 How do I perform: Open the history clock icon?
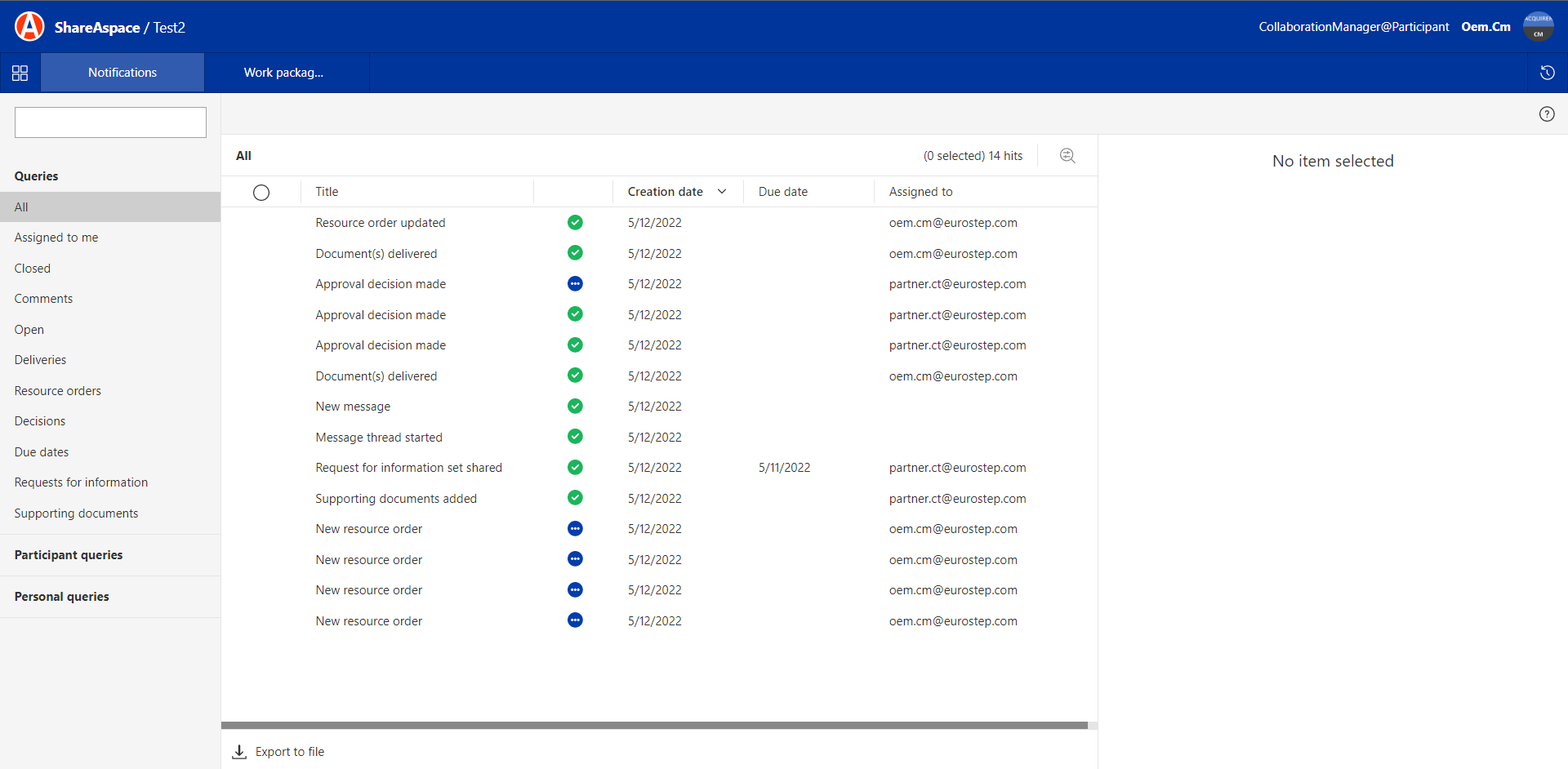point(1547,73)
